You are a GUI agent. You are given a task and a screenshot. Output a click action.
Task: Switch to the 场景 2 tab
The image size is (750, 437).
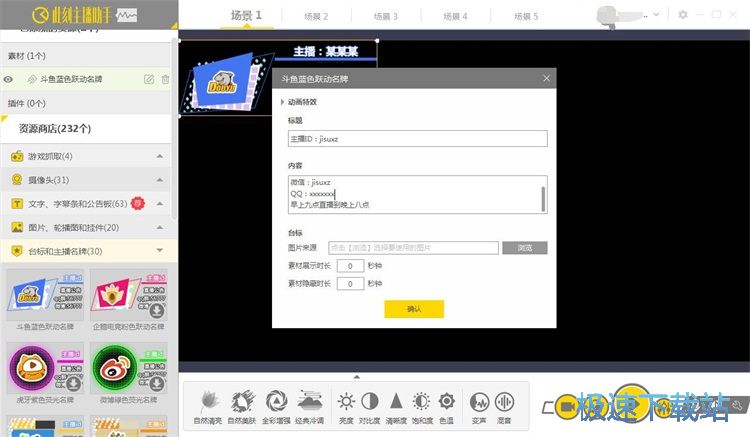(312, 17)
